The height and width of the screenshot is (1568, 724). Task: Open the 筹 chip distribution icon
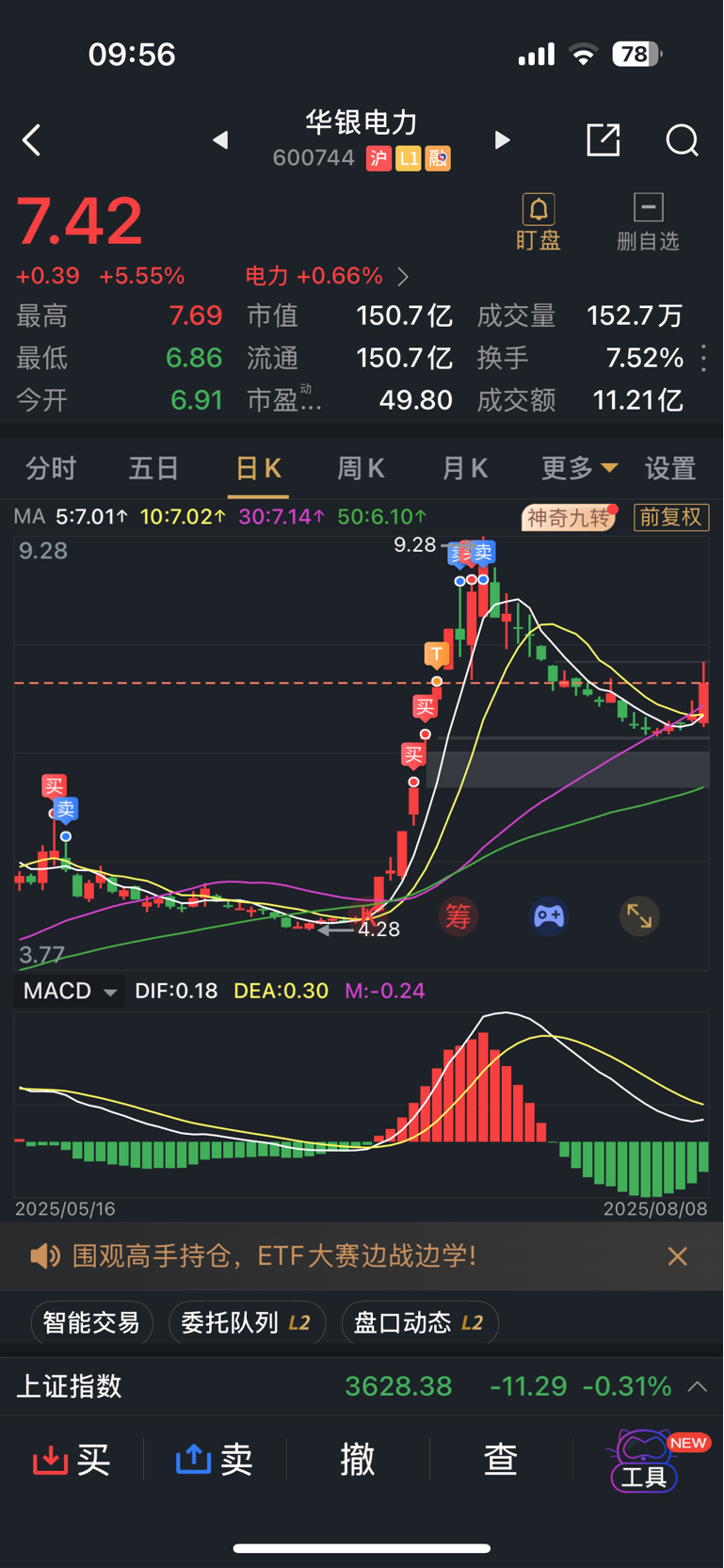(458, 915)
